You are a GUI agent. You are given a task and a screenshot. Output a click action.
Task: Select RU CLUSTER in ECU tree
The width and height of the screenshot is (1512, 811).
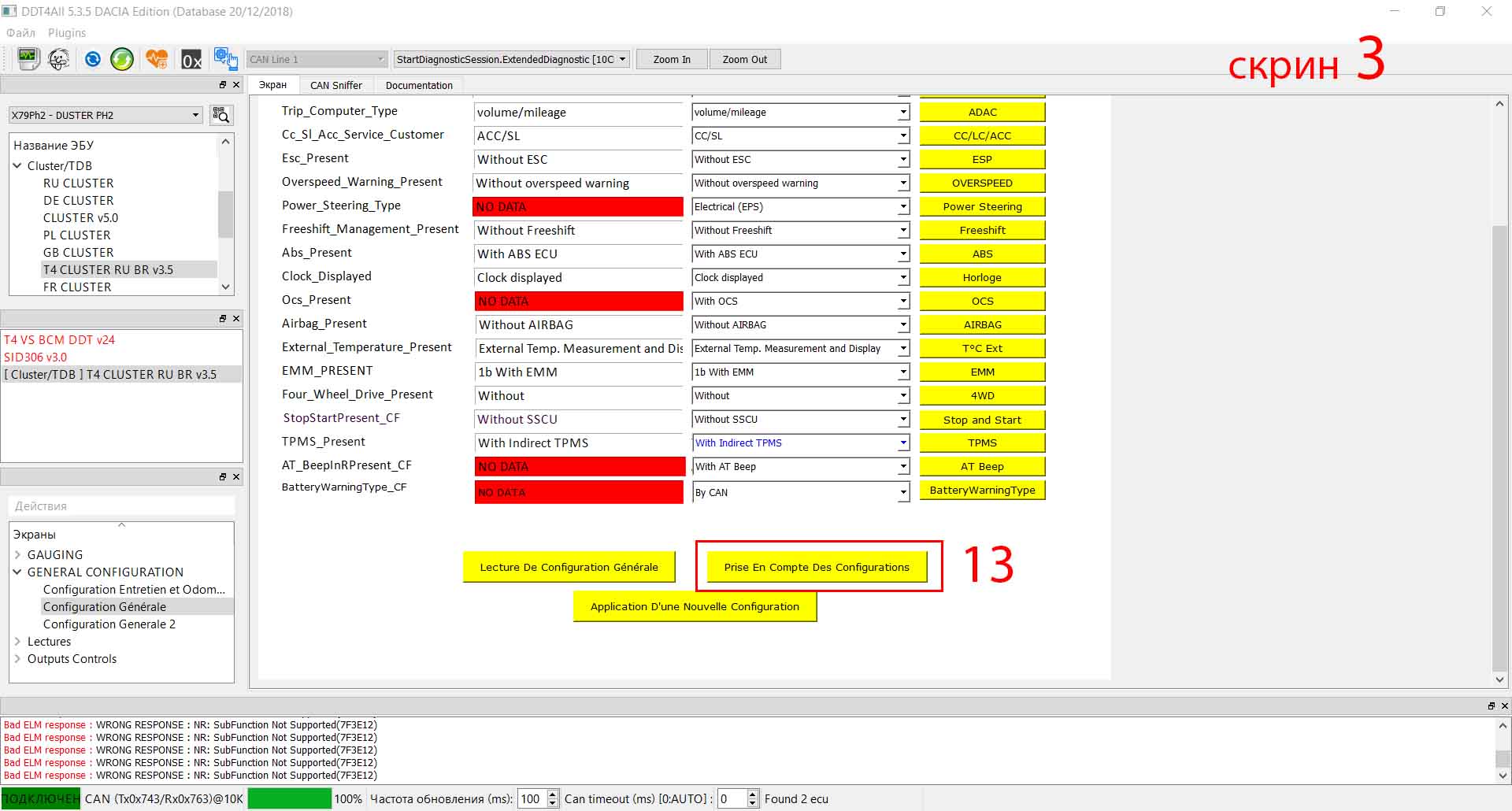click(78, 183)
